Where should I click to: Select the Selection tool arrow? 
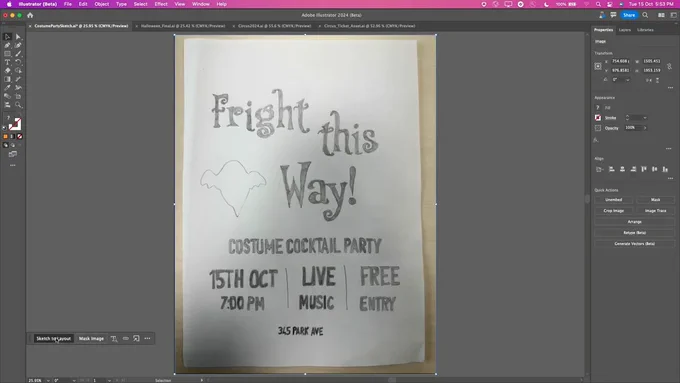(x=7, y=37)
